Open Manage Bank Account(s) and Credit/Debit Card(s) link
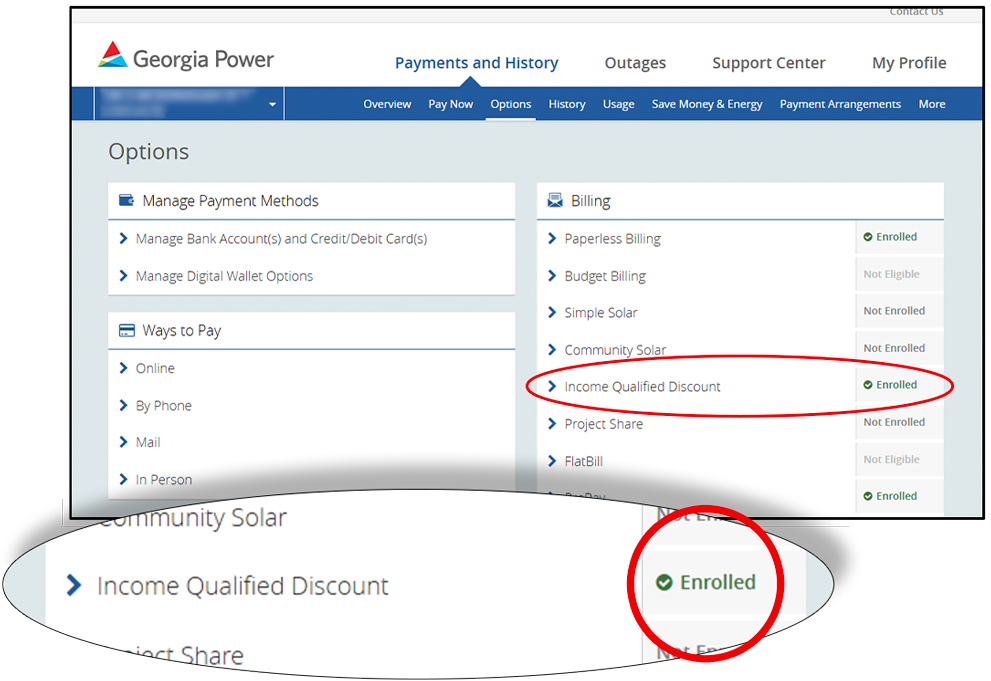Screen dimensions: 991x681 pos(281,239)
